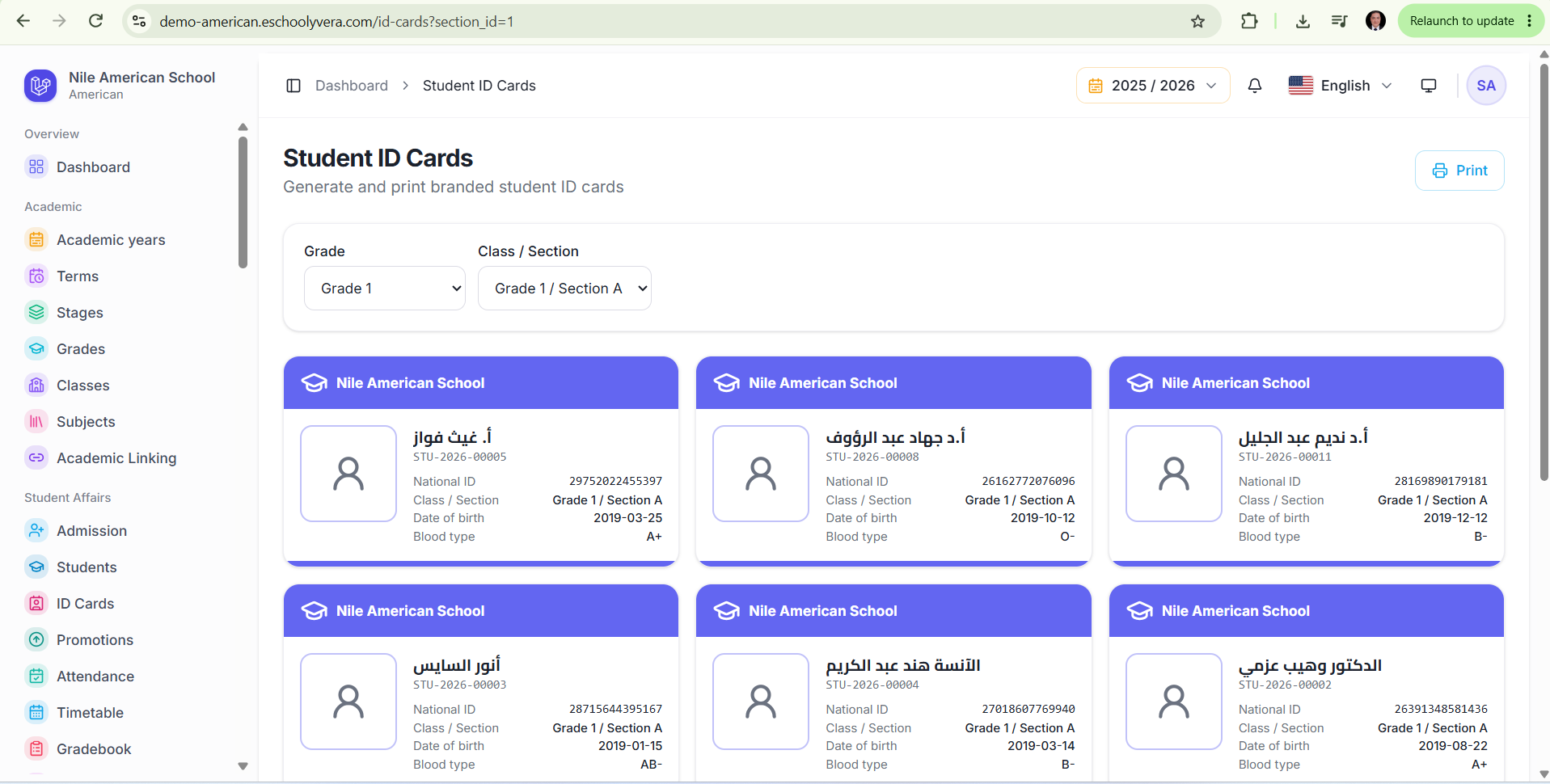Click the Students cap icon in sidebar
This screenshot has width=1550, height=784.
coord(36,567)
